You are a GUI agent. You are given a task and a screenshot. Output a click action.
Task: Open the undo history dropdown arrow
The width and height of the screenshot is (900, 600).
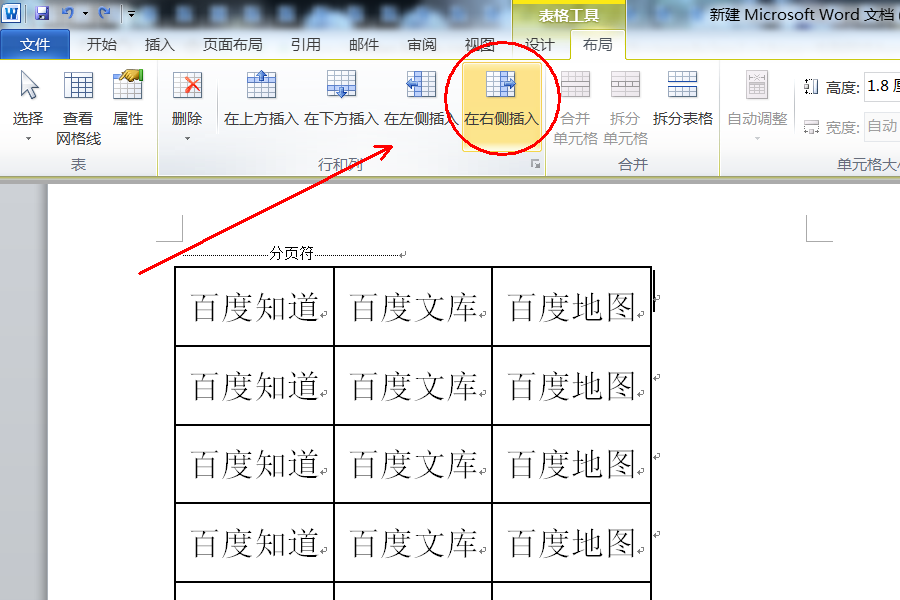(85, 13)
